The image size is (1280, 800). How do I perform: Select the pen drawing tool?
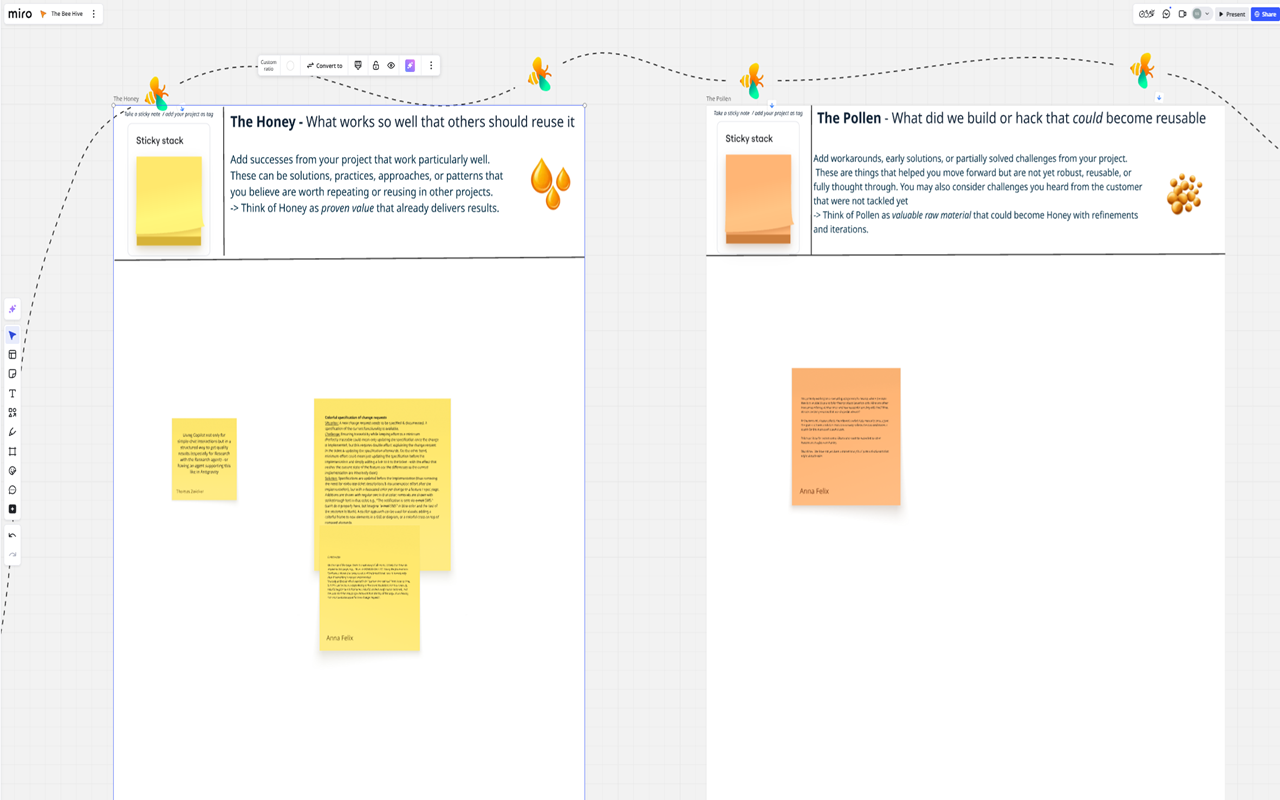coord(12,432)
